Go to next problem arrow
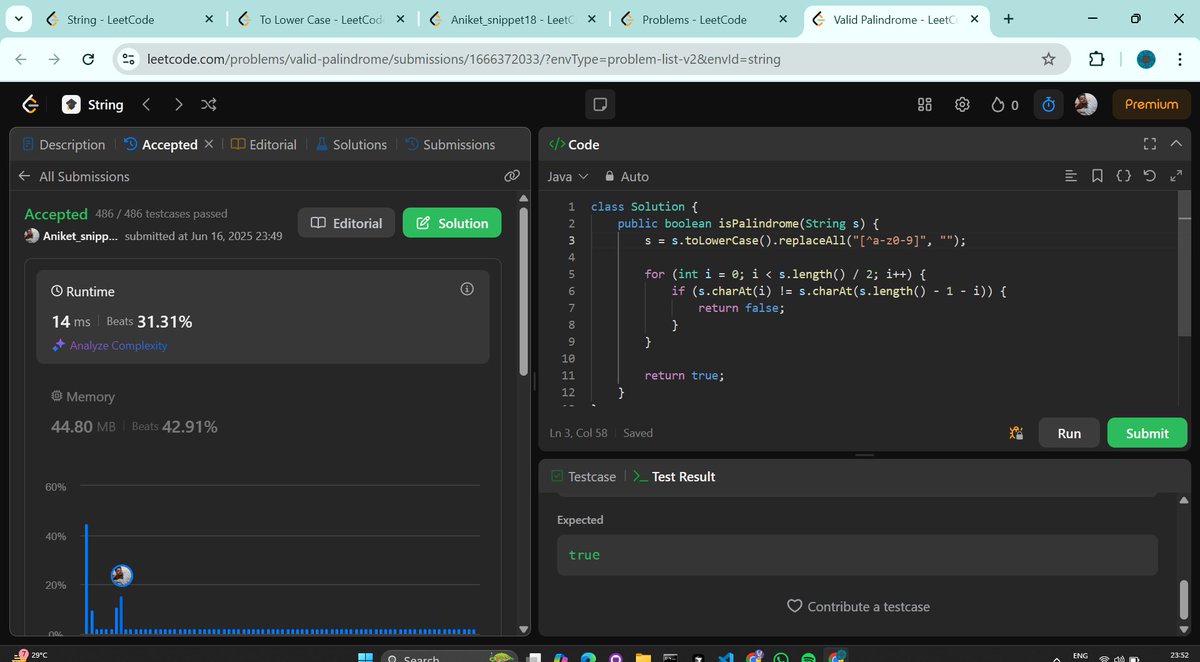The image size is (1200, 662). [178, 104]
